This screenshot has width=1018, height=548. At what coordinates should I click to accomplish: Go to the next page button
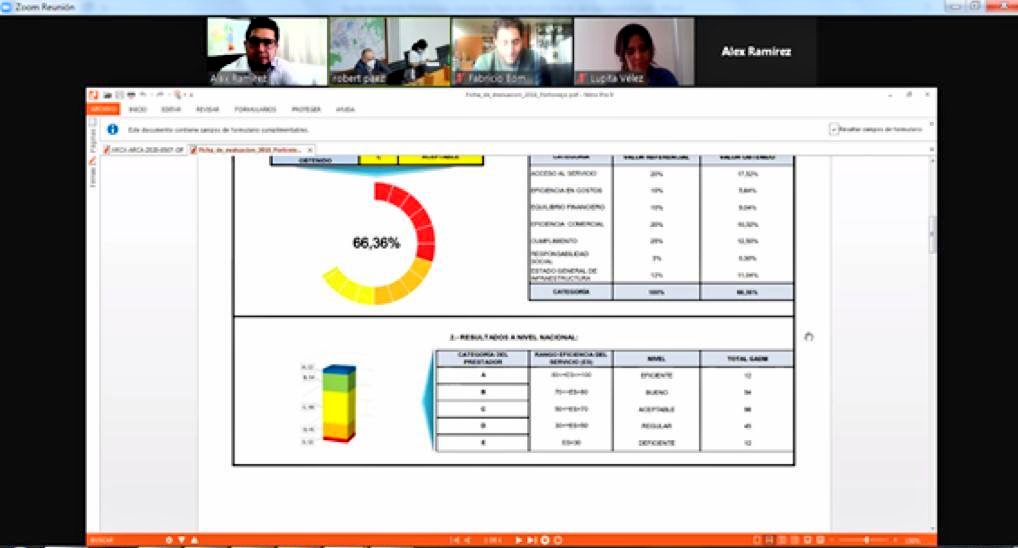(x=519, y=540)
